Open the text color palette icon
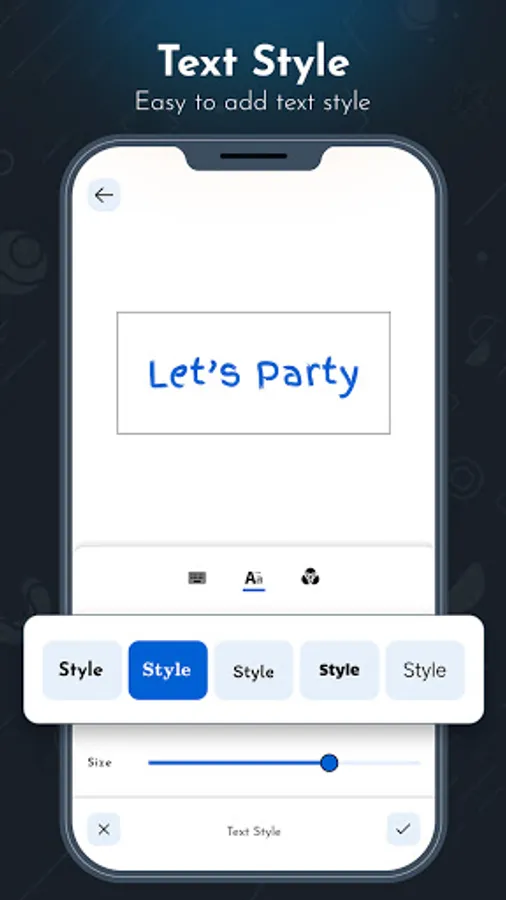The width and height of the screenshot is (506, 900). pos(310,577)
